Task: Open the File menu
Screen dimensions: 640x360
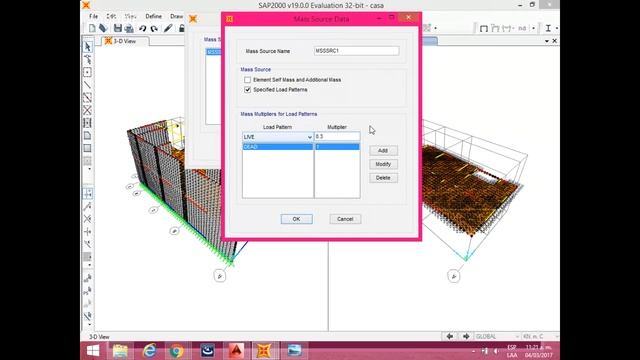Action: pos(93,16)
